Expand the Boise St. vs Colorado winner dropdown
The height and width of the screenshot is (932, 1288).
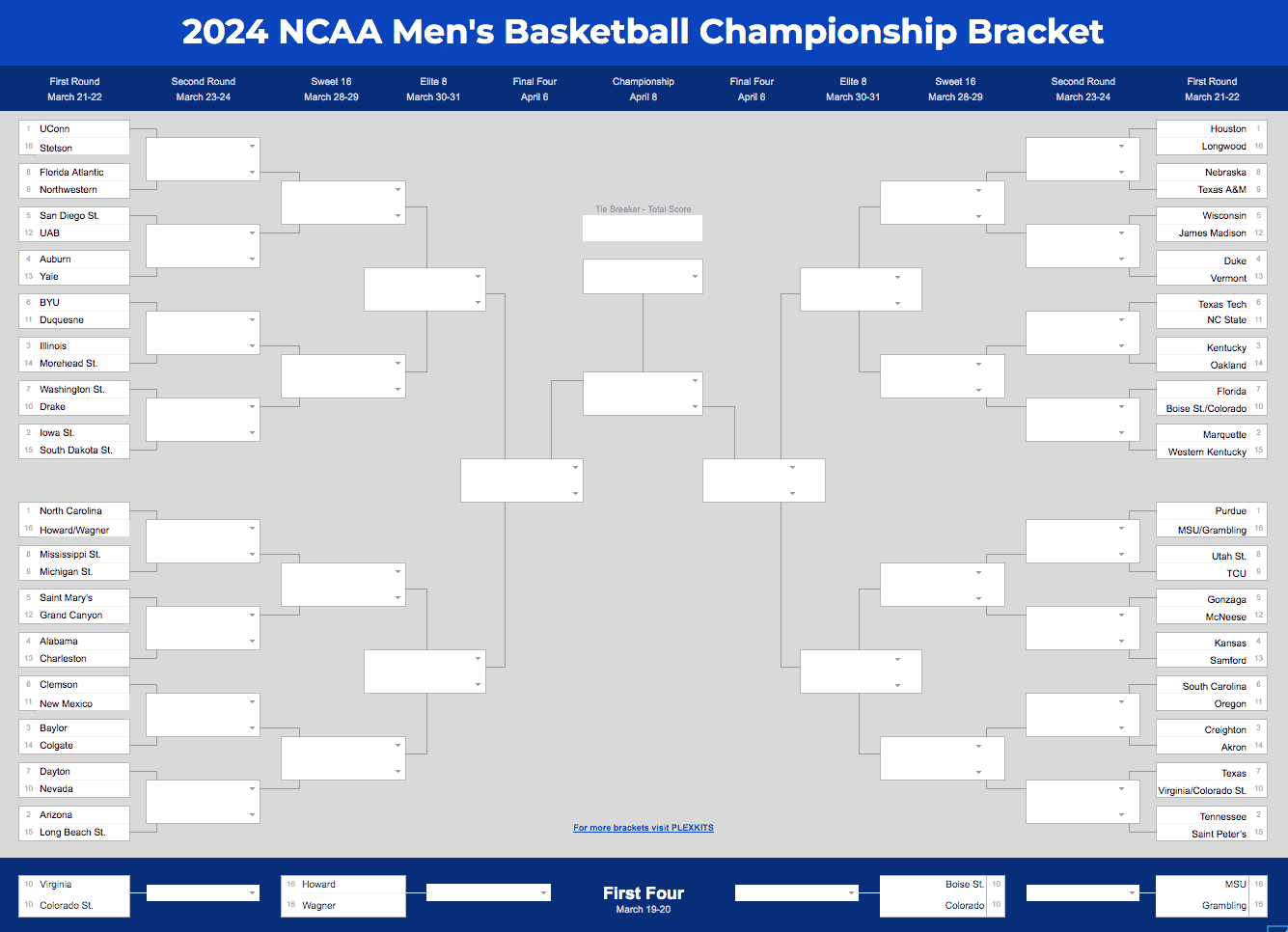pos(796,893)
